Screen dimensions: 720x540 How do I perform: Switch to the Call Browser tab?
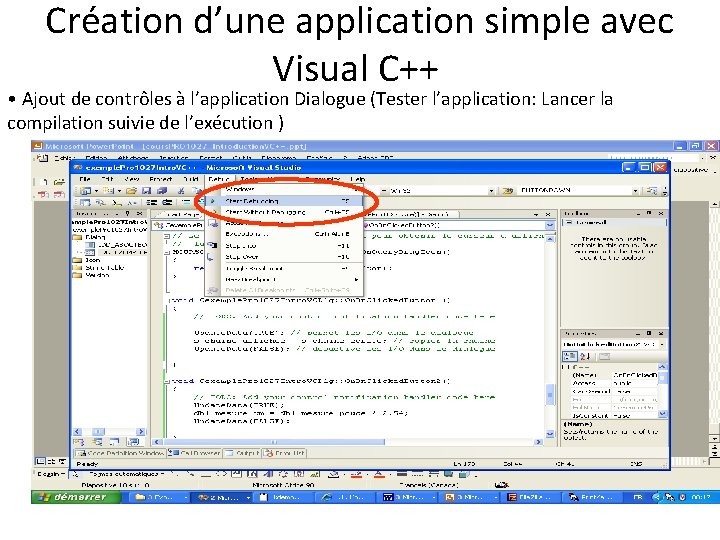(195, 453)
